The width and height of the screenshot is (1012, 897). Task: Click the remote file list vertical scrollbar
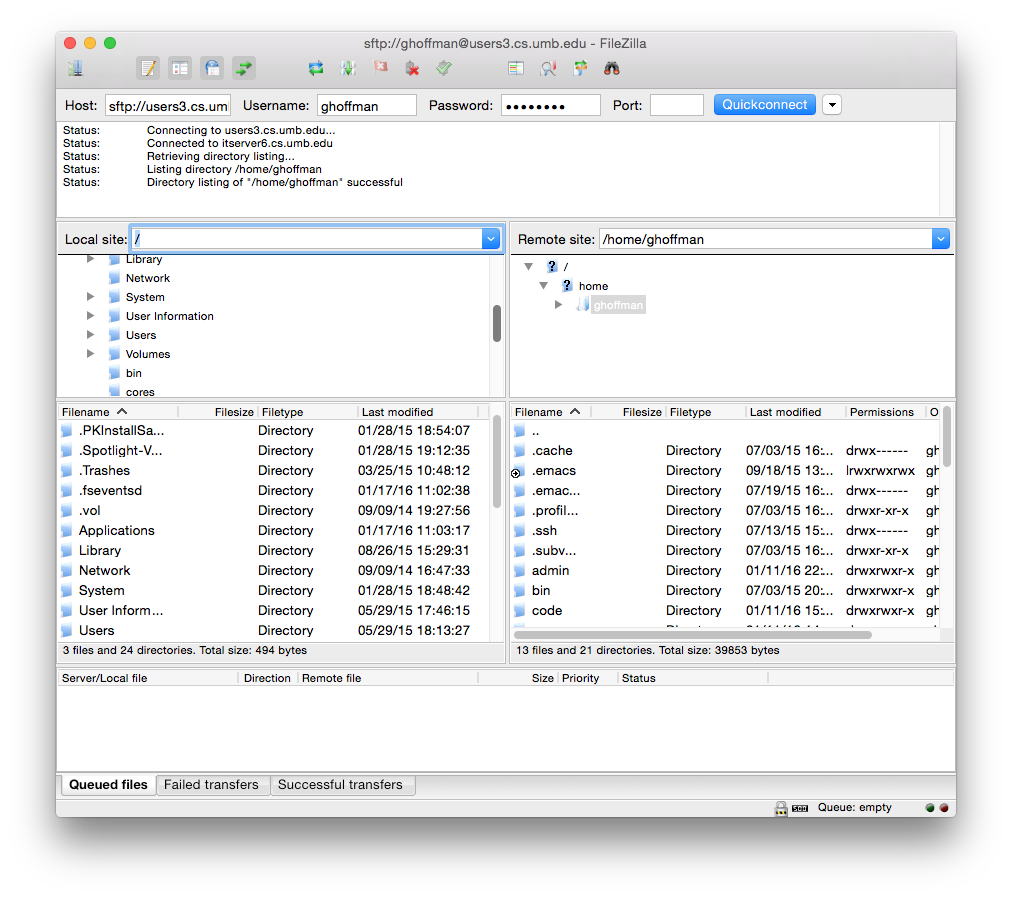coord(947,437)
